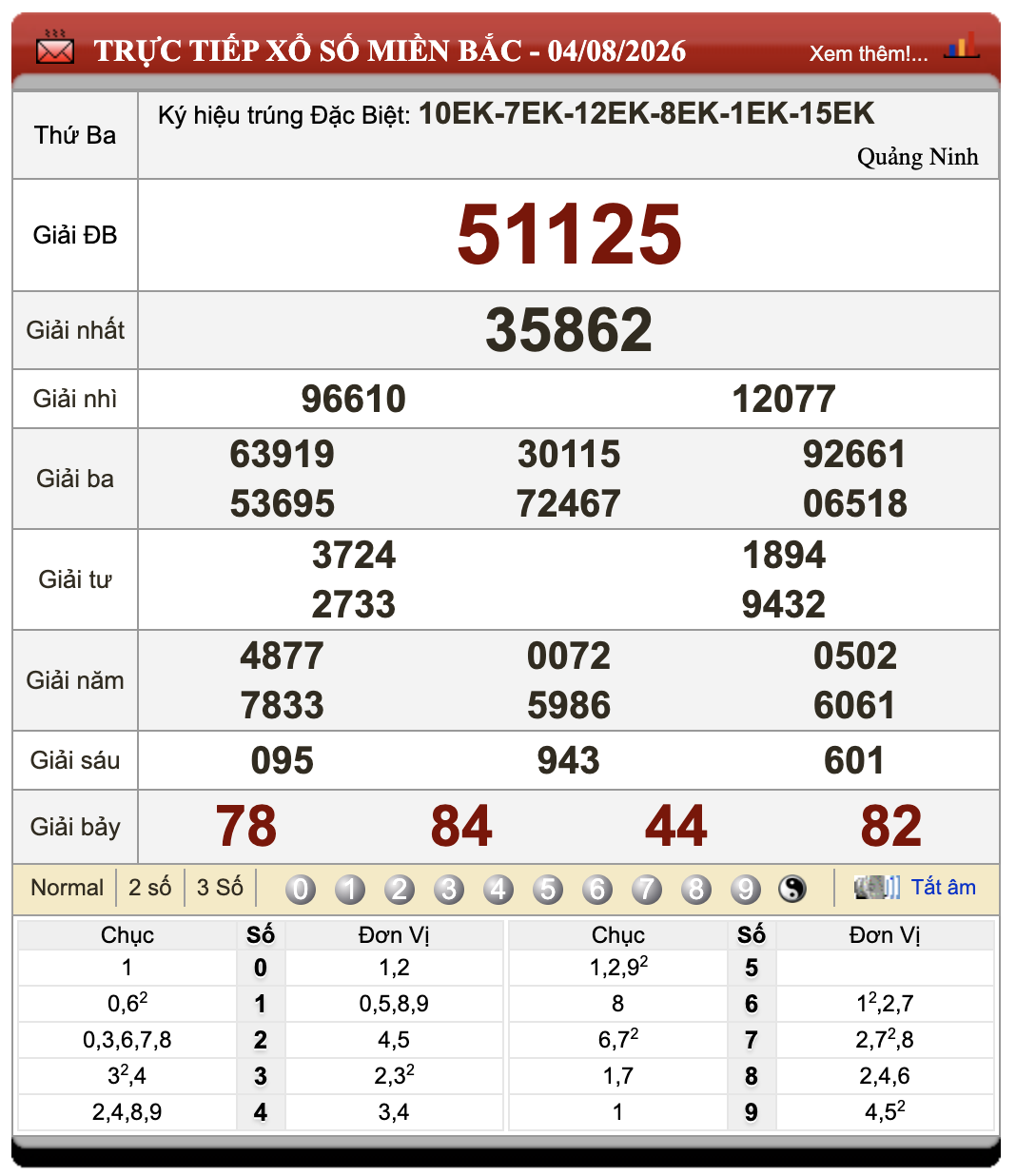Viewport: 1016px width, 1176px height.
Task: Select fifth prize number 5986
Action: point(569,705)
